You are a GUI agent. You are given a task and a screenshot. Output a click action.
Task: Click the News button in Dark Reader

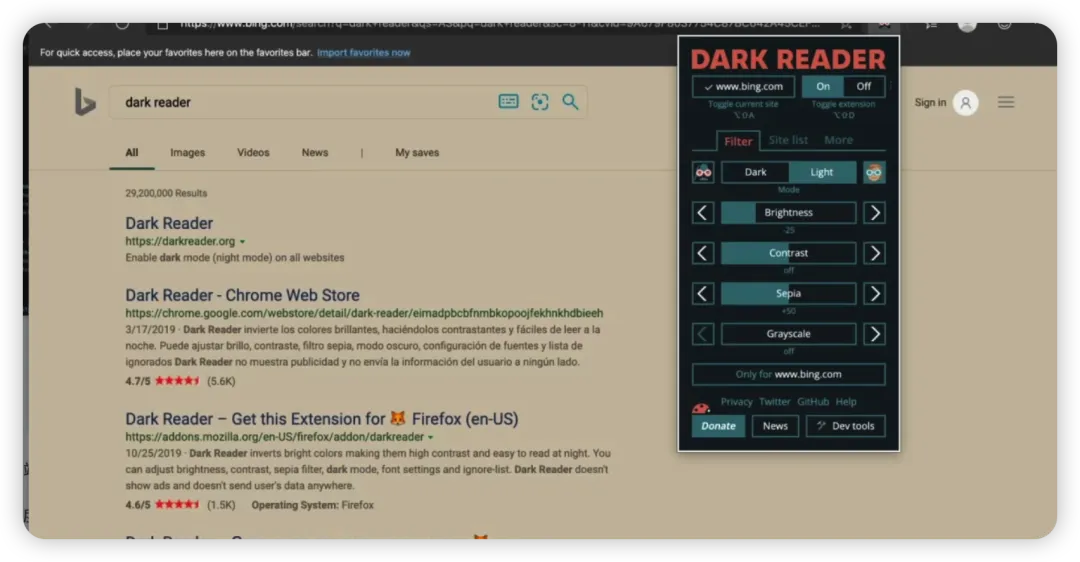pyautogui.click(x=775, y=426)
